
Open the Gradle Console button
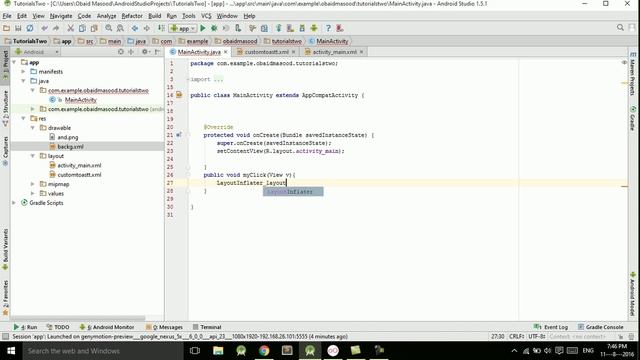click(x=601, y=327)
